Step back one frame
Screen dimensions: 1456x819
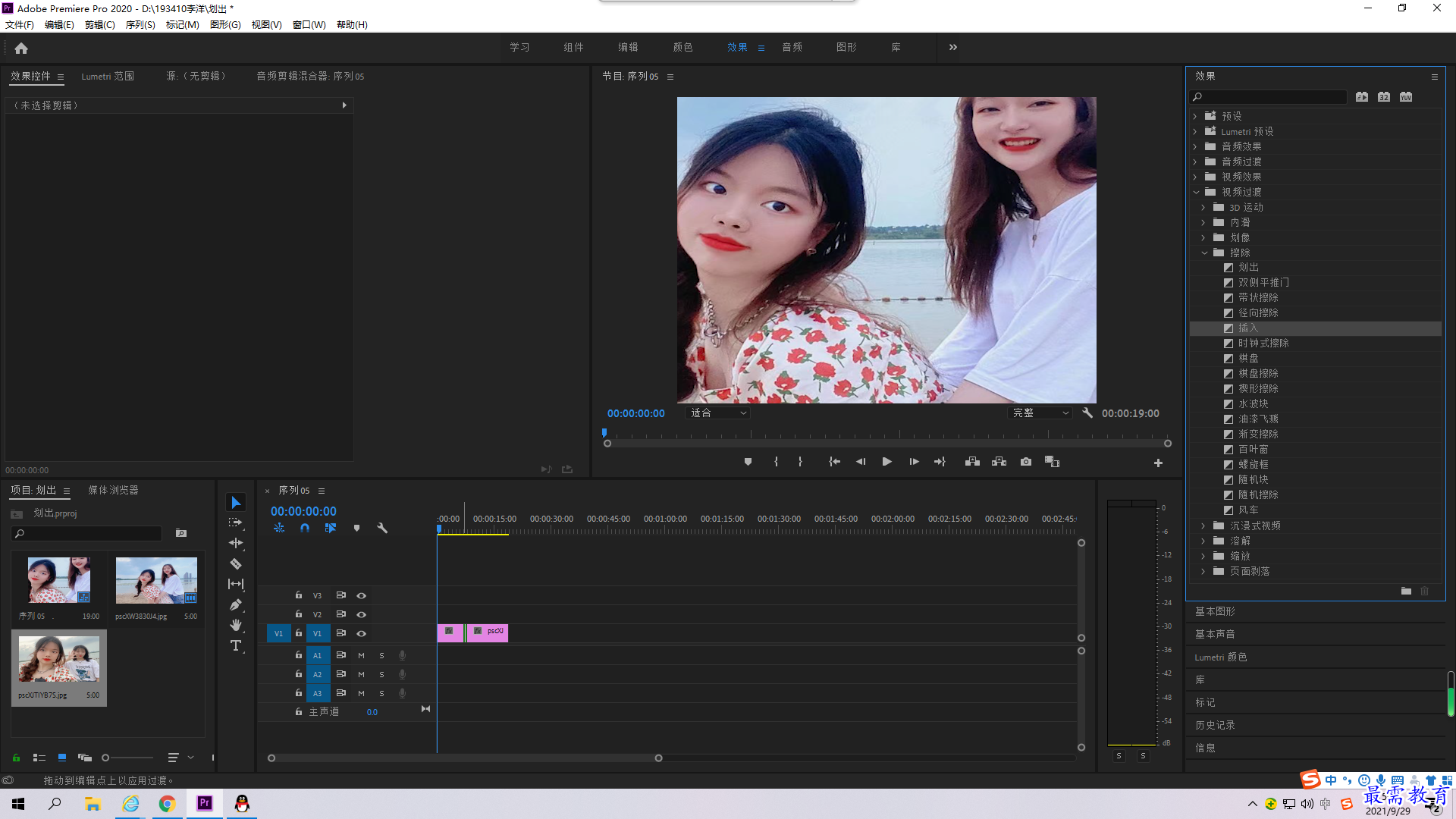861,462
